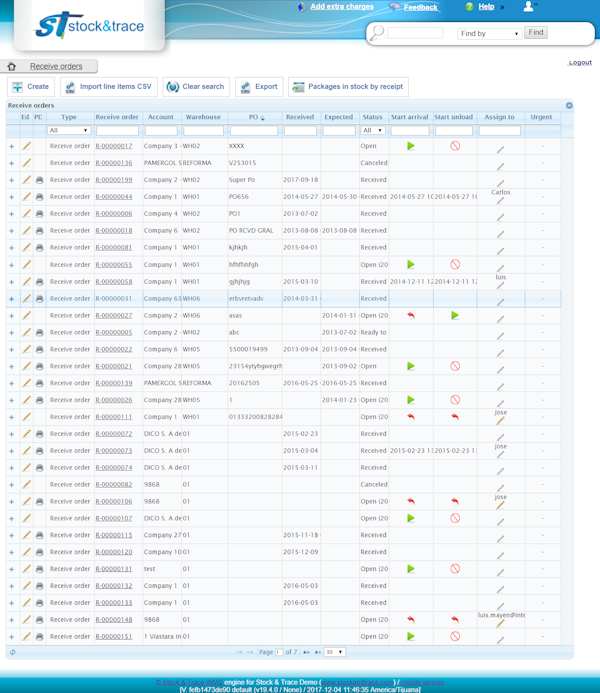Start arrival for order R-00000055
Viewport: 600px width, 693px height.
click(x=411, y=264)
